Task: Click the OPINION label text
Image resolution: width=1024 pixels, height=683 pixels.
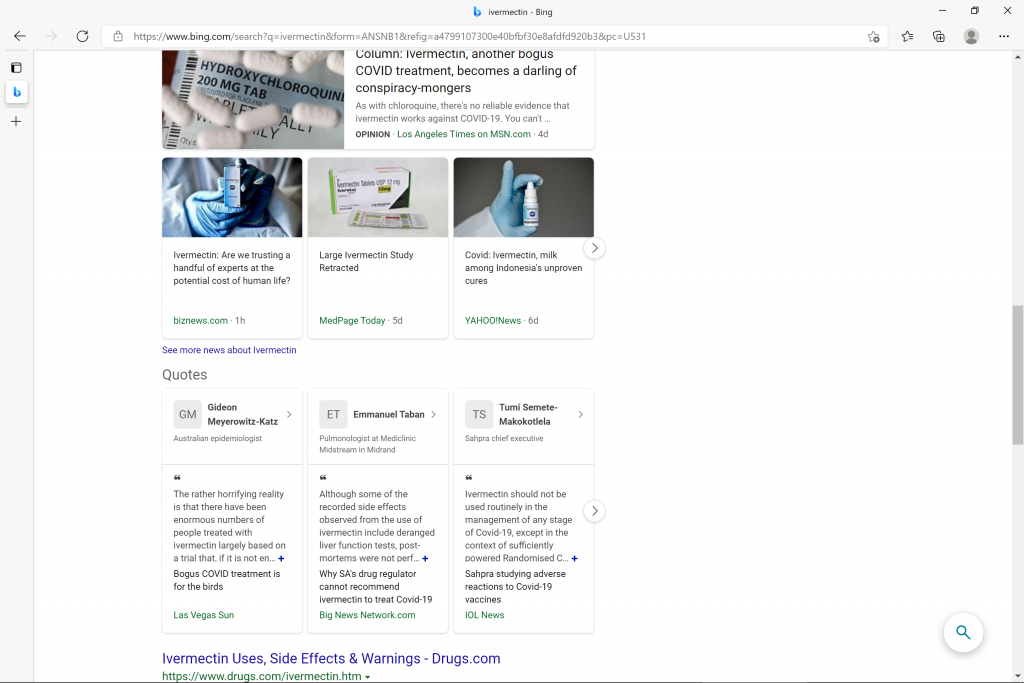Action: (x=372, y=134)
